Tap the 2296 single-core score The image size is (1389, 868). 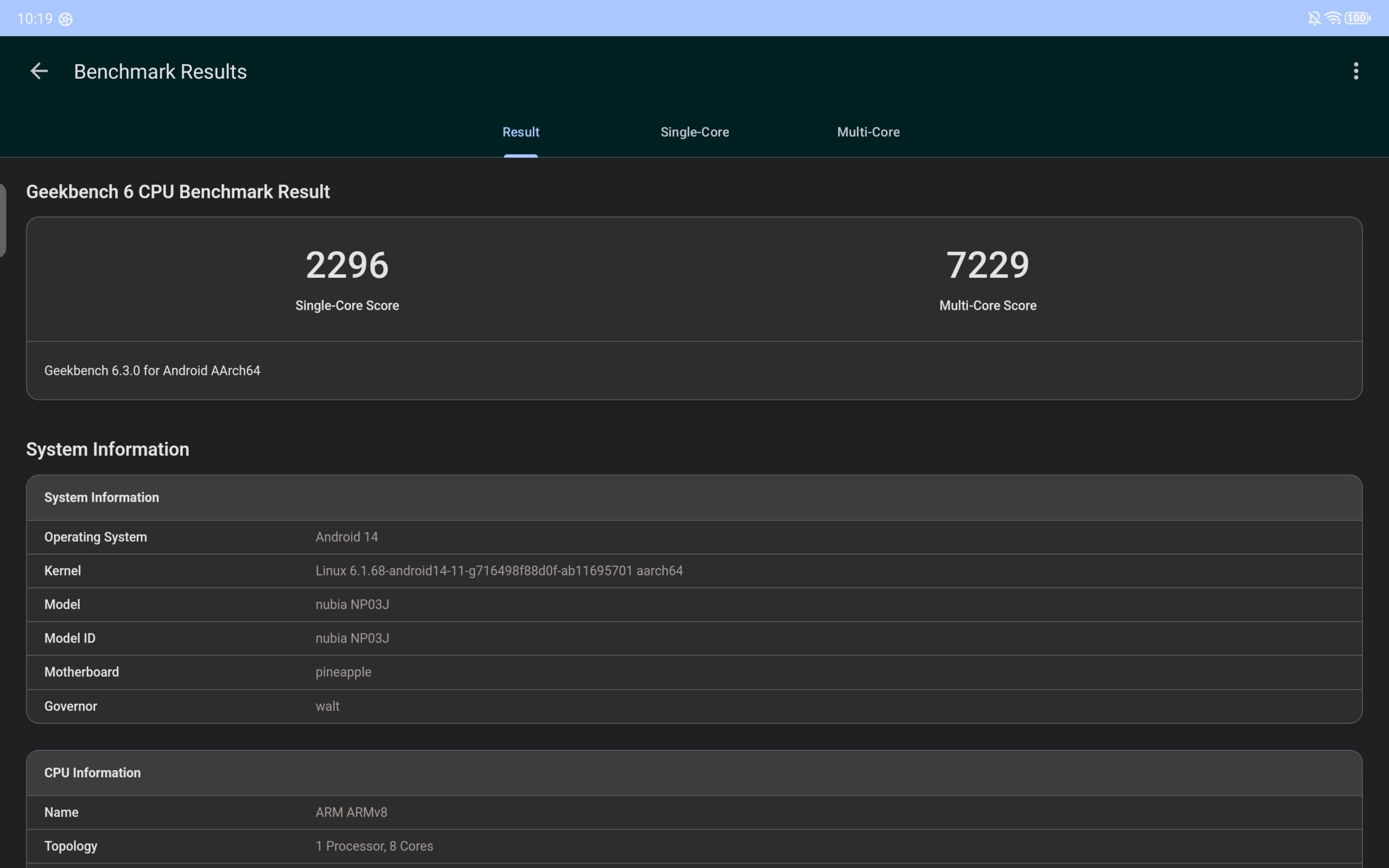tap(347, 265)
